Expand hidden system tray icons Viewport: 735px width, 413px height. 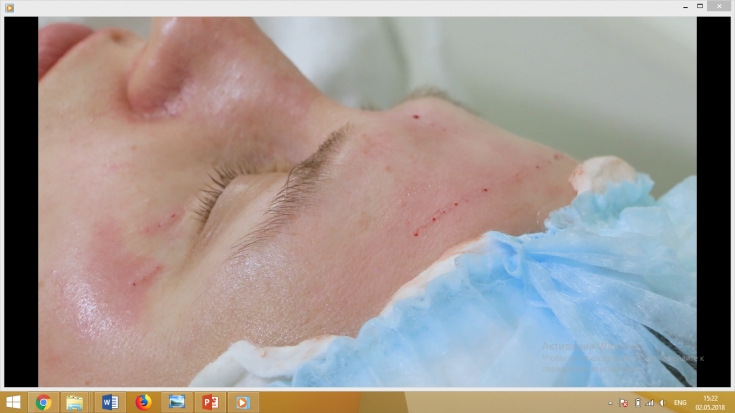610,402
